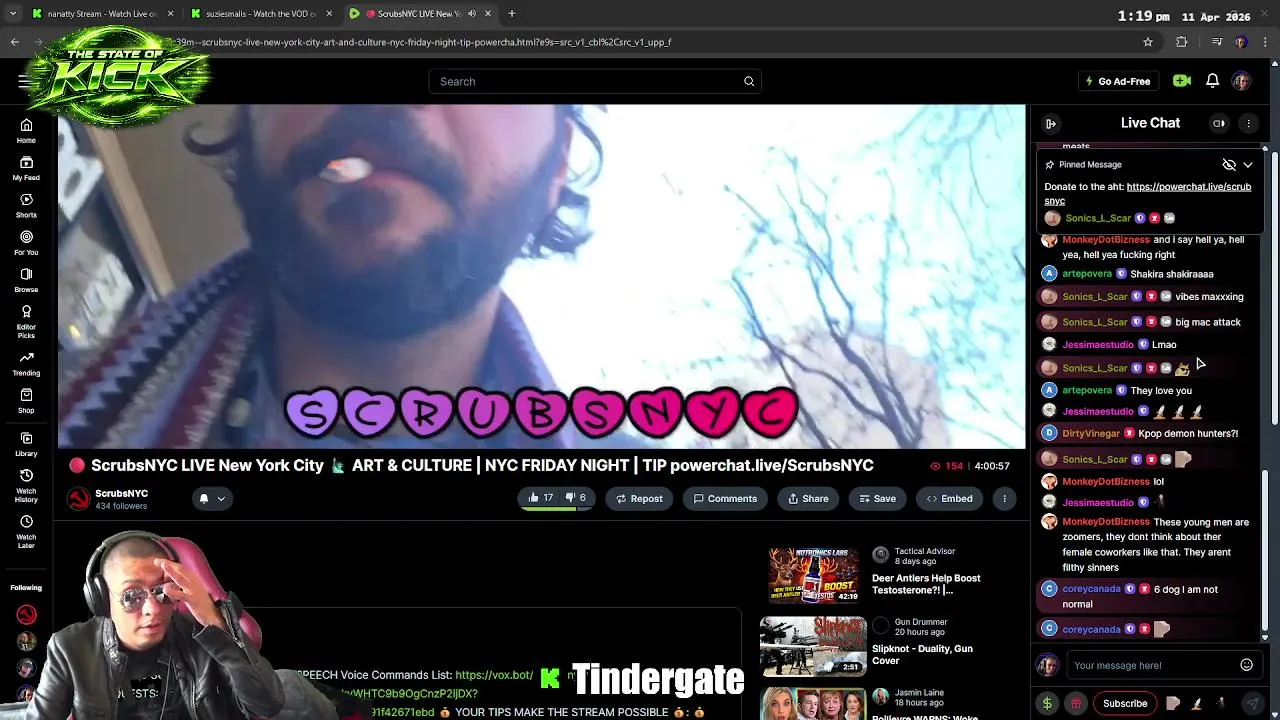Toggle the channel notification bell
Viewport: 1280px width, 720px height.
click(x=204, y=498)
